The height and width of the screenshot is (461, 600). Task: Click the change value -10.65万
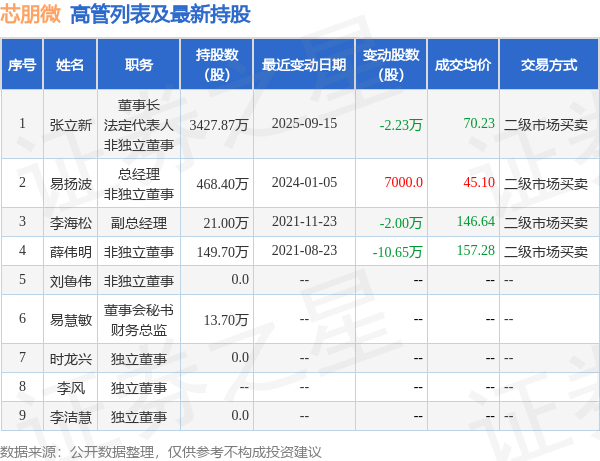[398, 252]
